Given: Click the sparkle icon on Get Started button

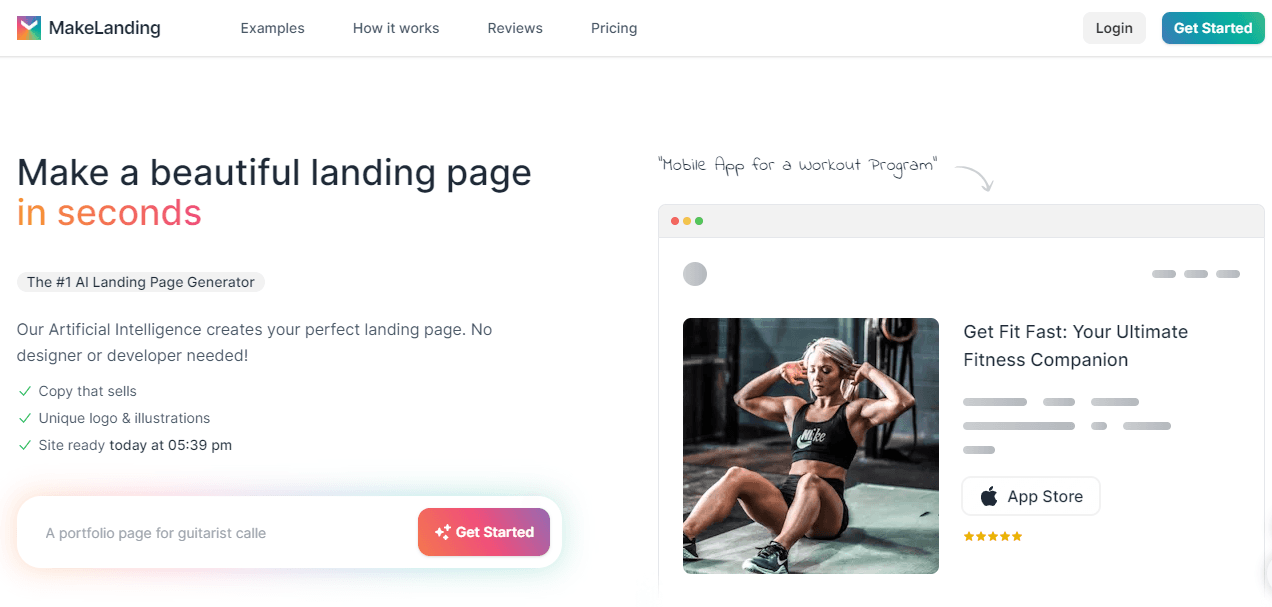Looking at the screenshot, I should 443,532.
